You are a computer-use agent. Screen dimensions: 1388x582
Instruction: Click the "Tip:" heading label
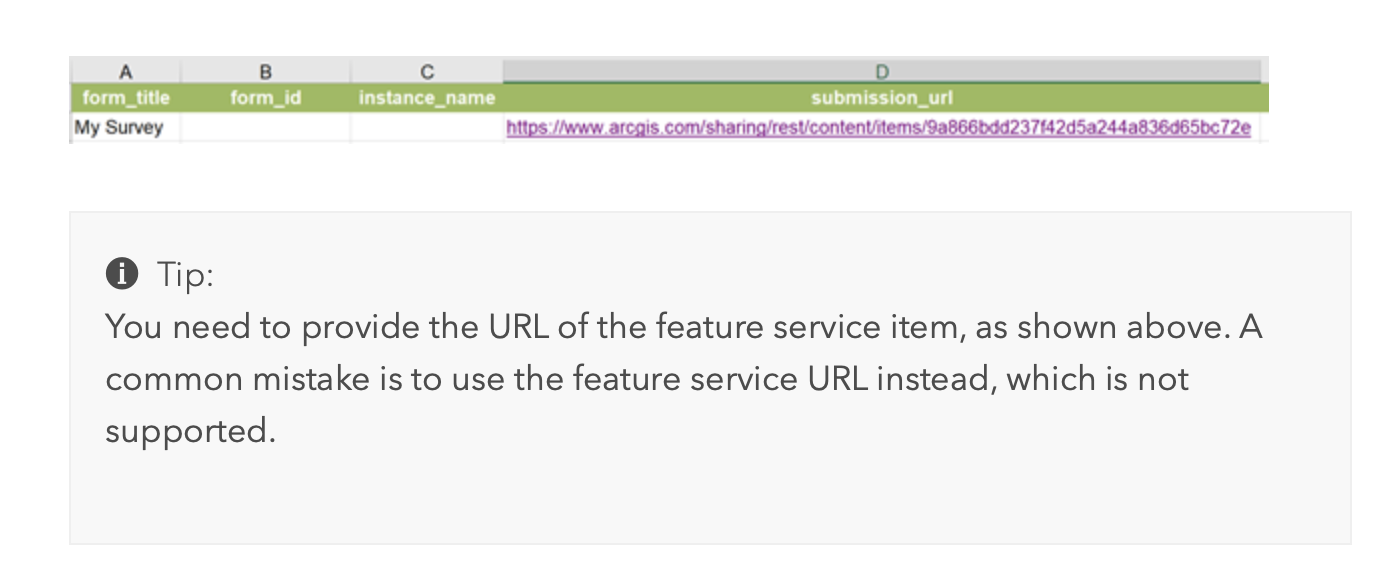[185, 274]
